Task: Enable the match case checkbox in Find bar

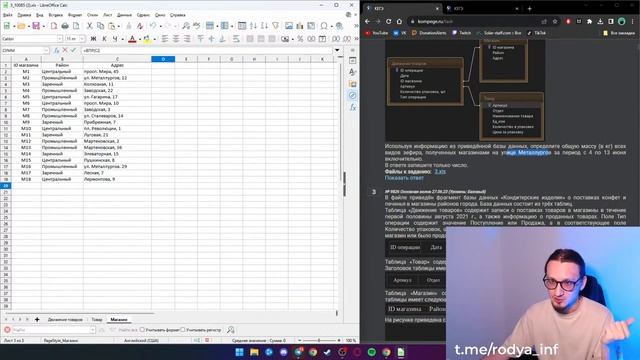Action: click(183, 329)
